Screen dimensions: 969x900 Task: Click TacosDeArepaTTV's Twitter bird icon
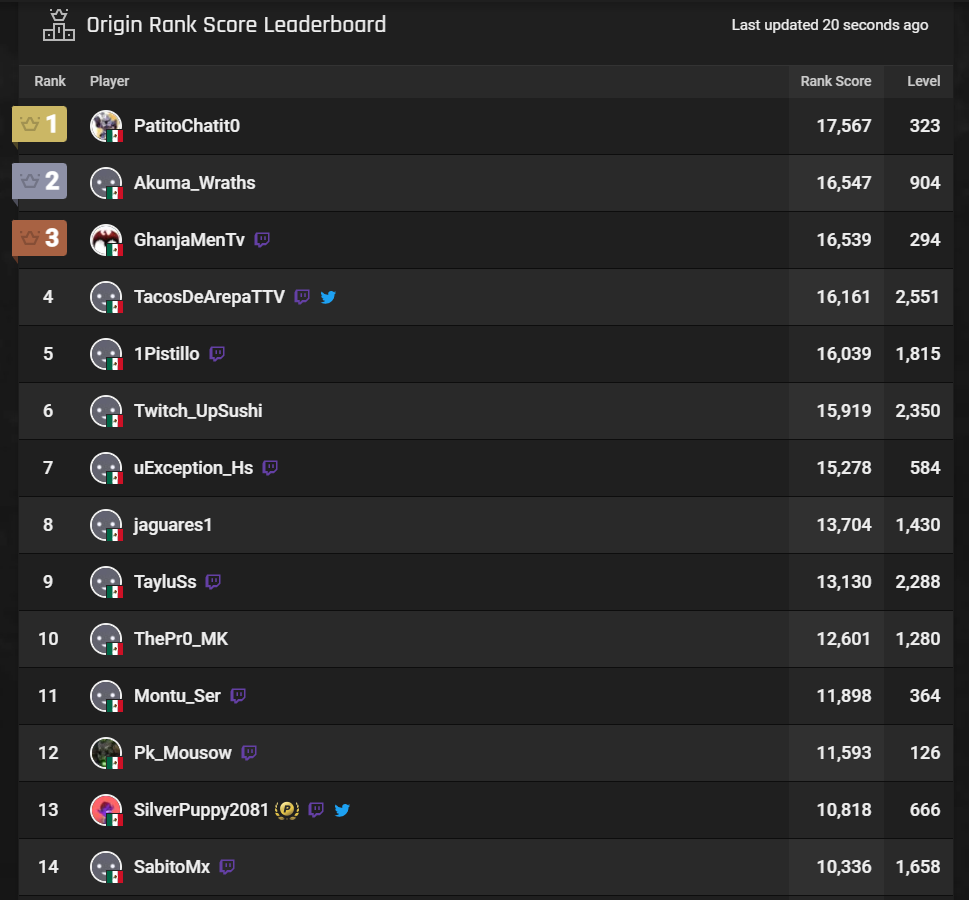(x=328, y=297)
